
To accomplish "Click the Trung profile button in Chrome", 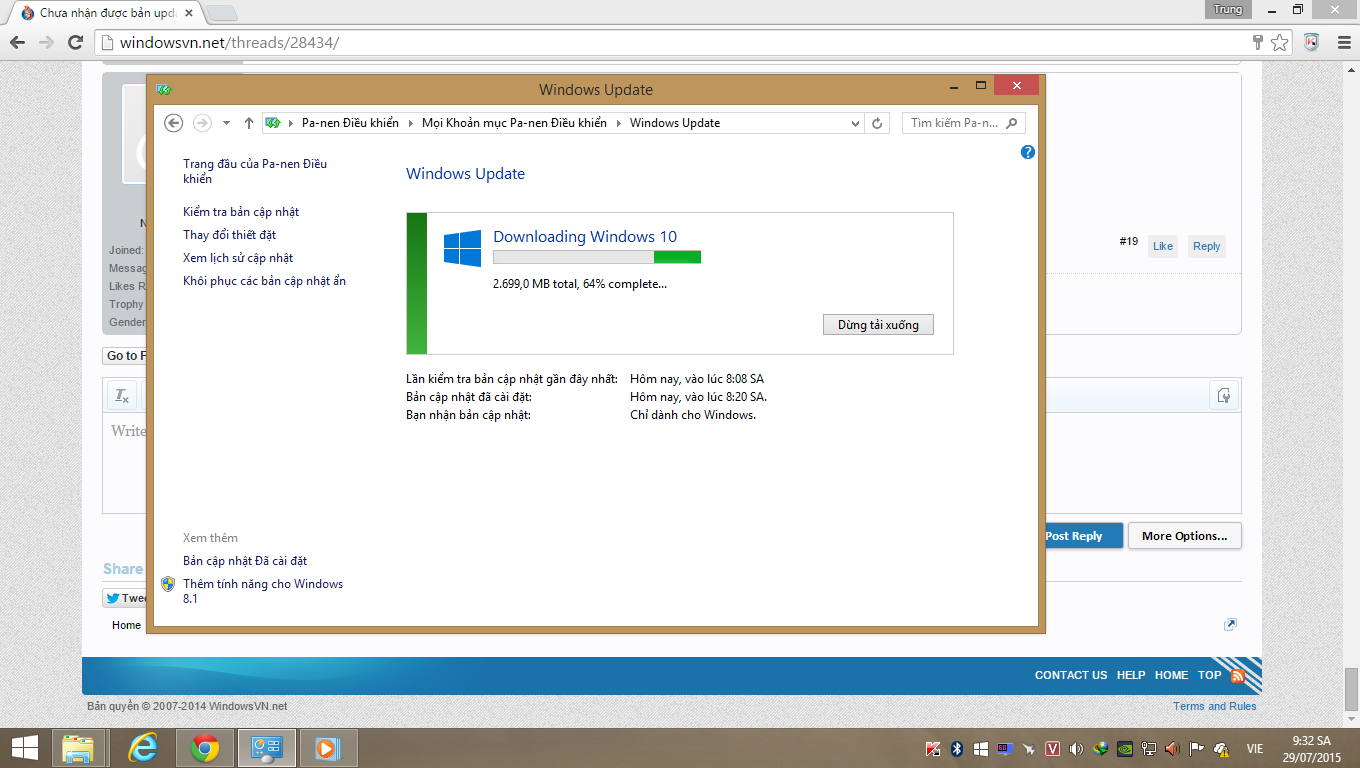I will click(1228, 9).
